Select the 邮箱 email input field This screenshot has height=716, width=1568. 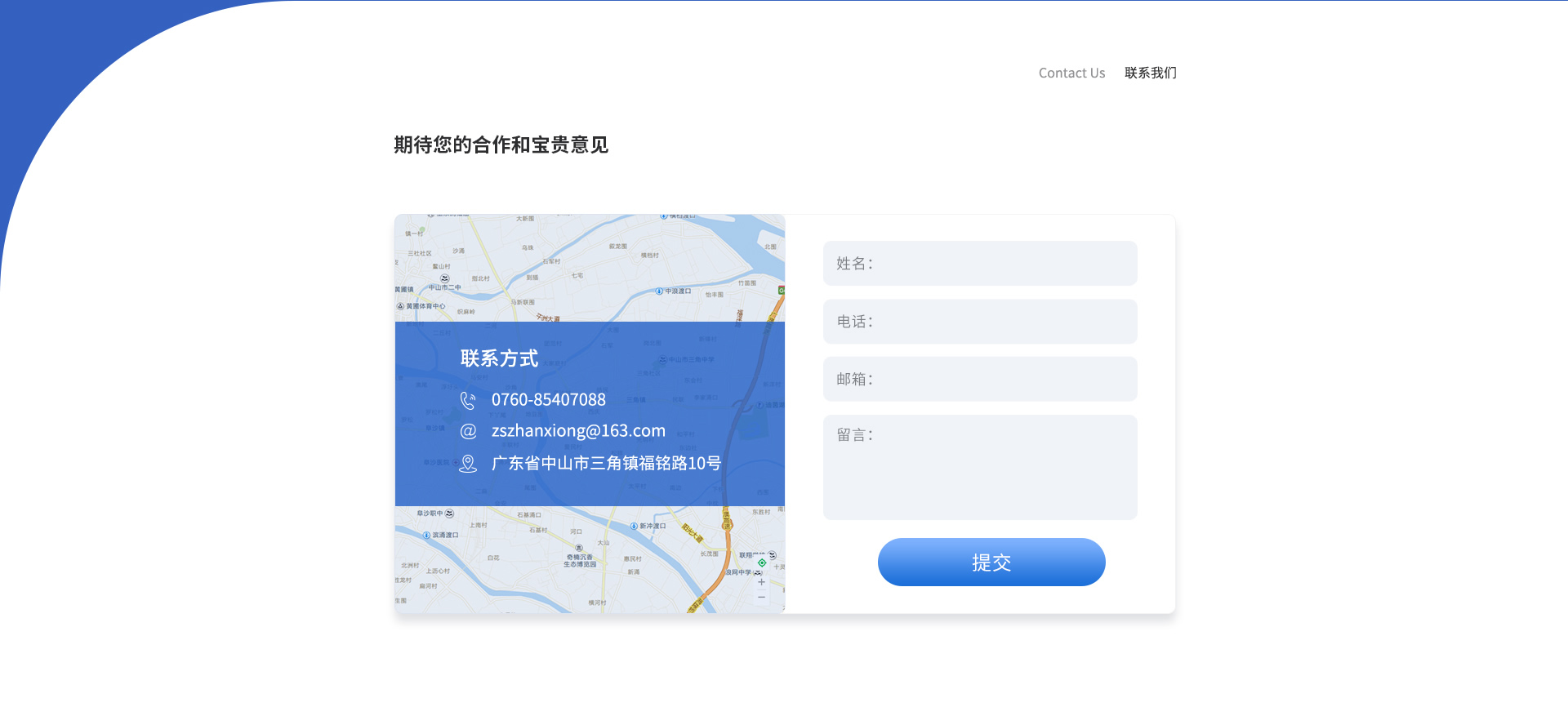tap(980, 379)
